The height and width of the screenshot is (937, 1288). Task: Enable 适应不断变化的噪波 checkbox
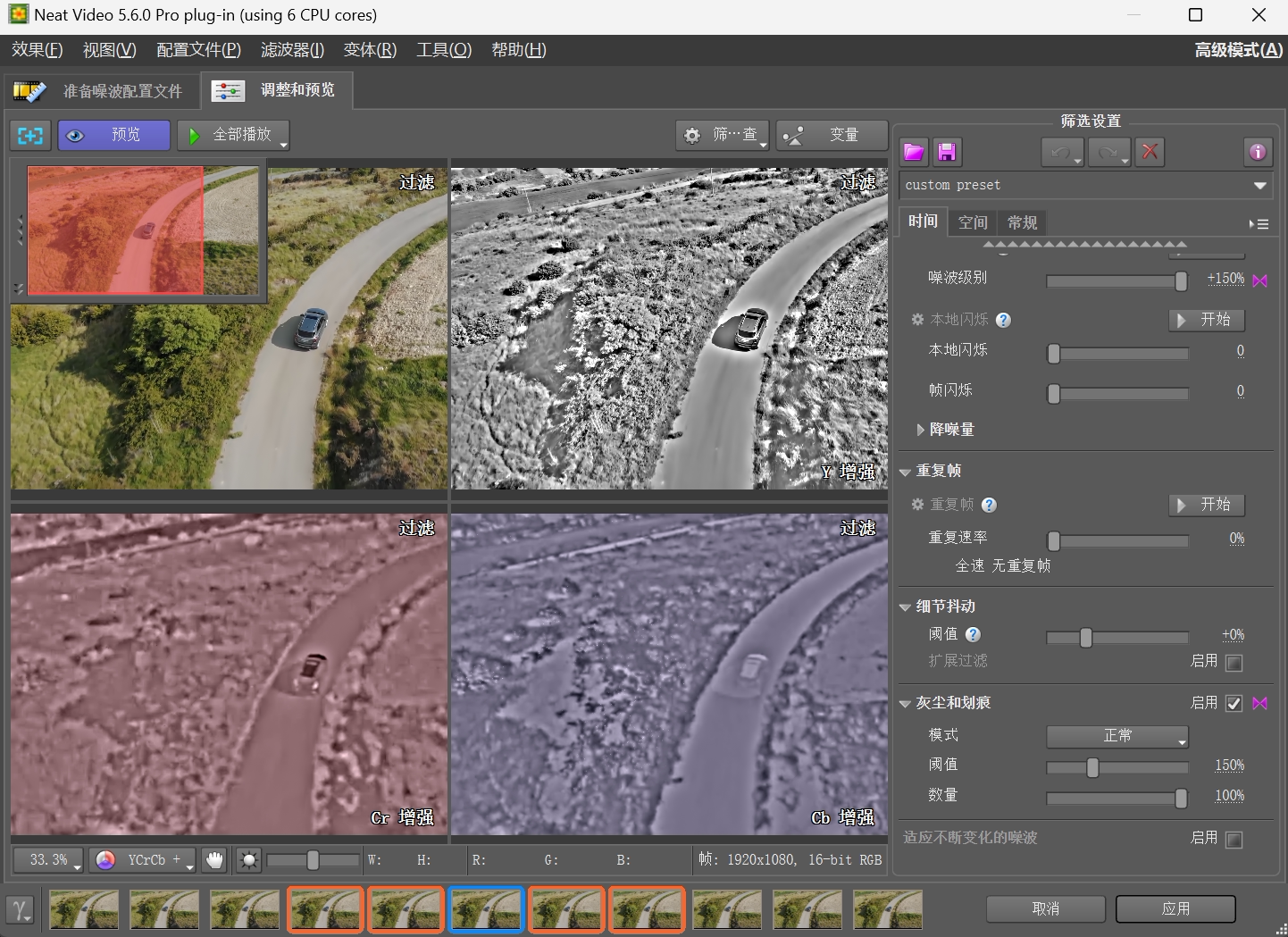[x=1234, y=840]
